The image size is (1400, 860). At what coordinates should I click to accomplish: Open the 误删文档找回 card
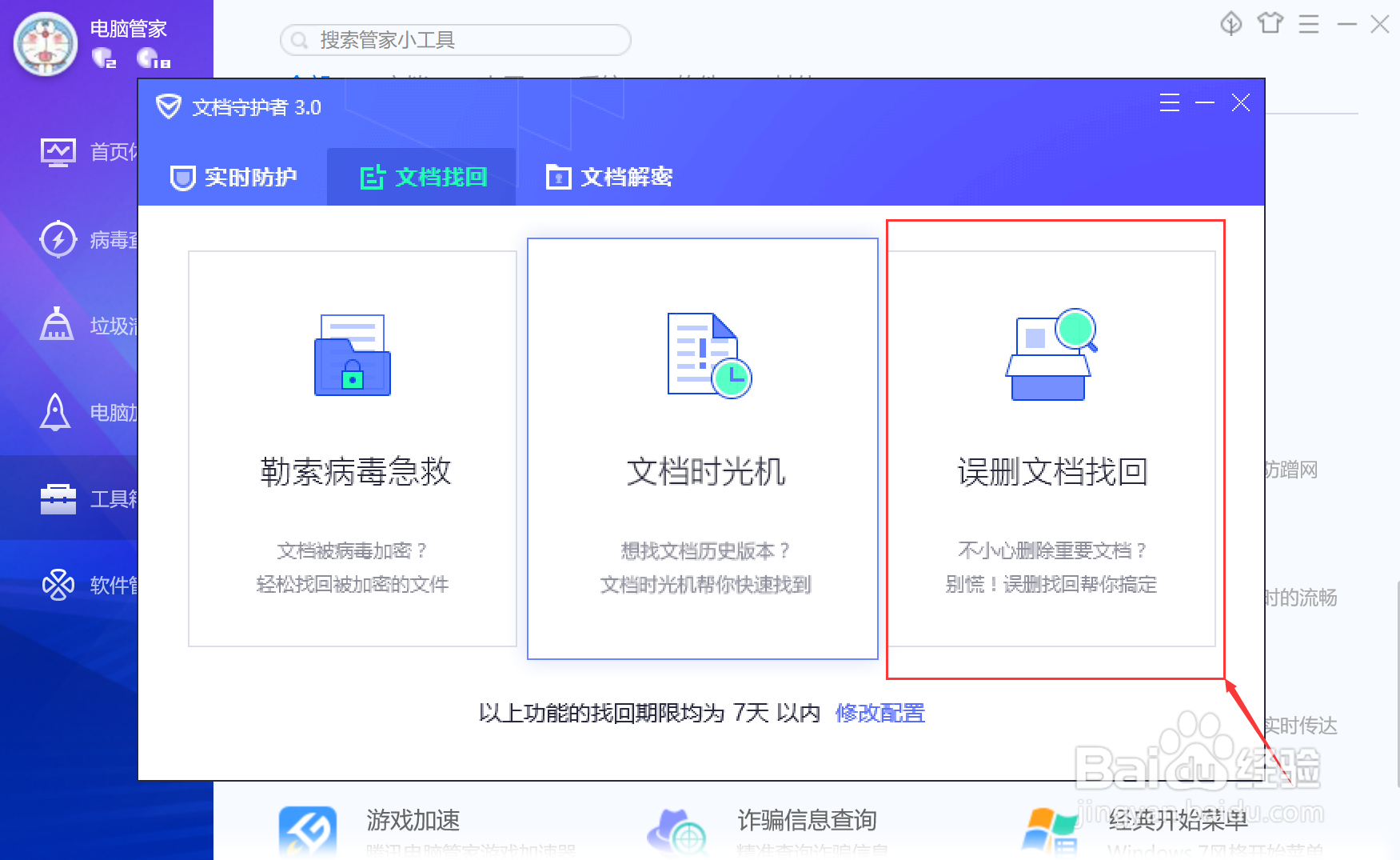coord(1051,449)
